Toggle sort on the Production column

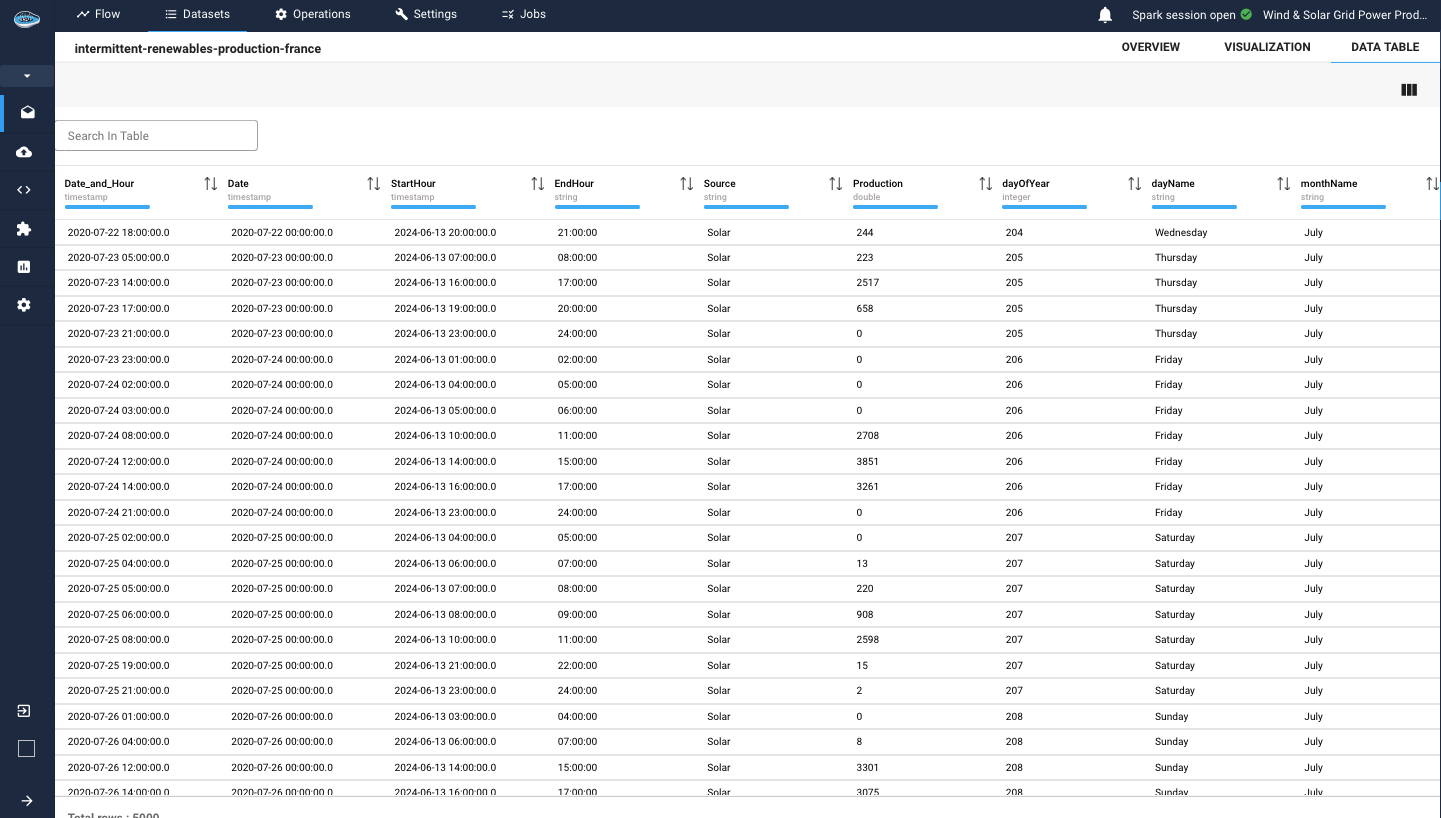985,184
